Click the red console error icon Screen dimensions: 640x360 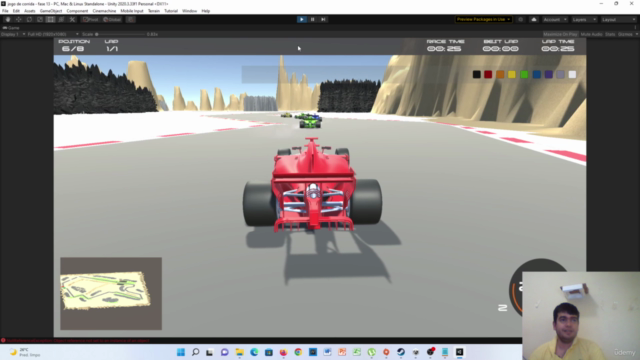(3, 340)
